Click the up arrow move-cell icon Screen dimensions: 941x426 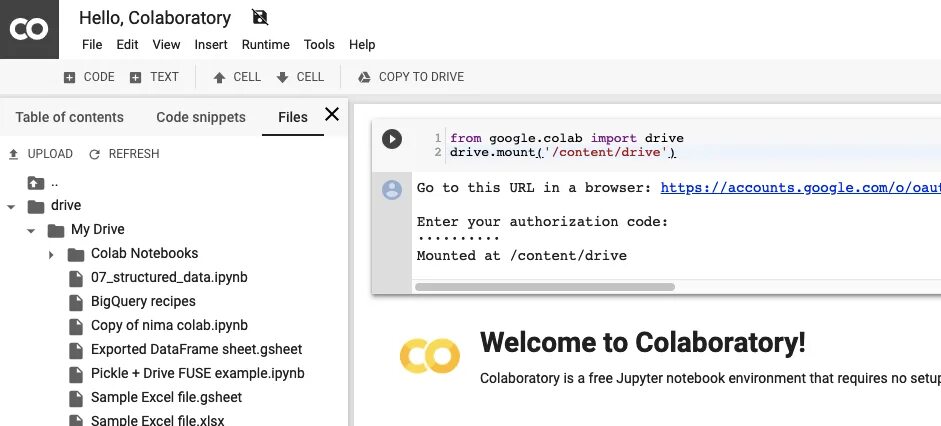[220, 77]
